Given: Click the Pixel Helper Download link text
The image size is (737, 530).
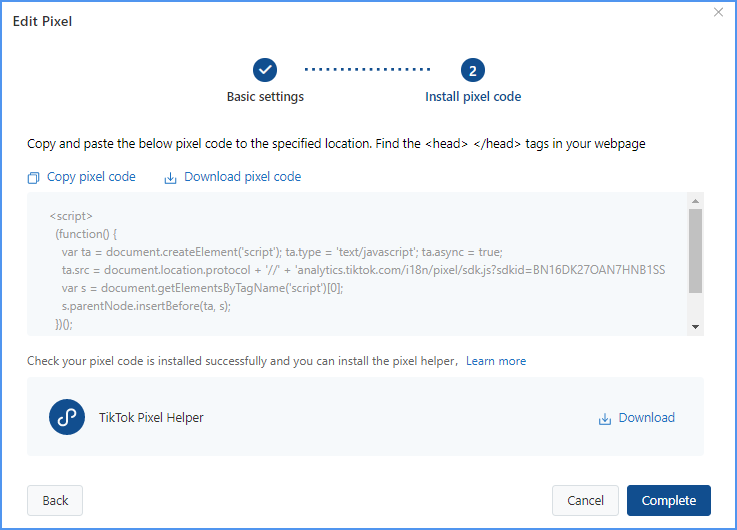Looking at the screenshot, I should point(646,418).
